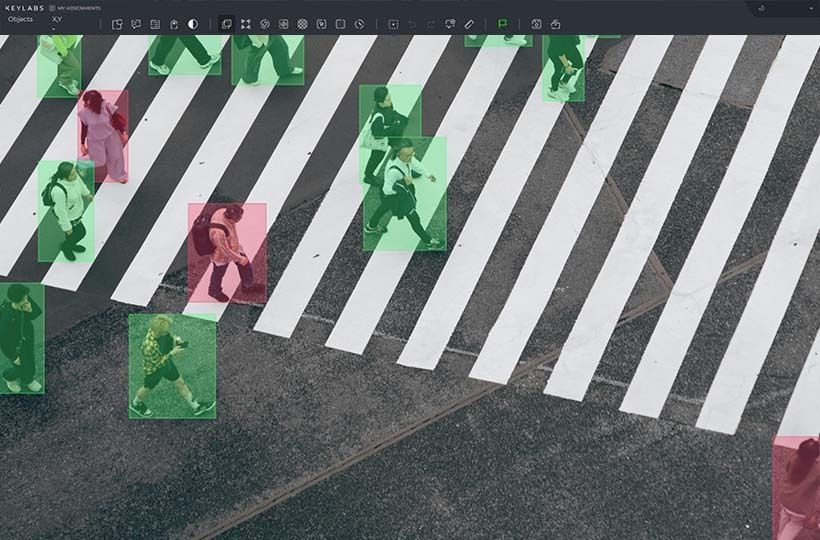Viewport: 820px width, 540px height.
Task: Select green box around woman in white jacket
Action: point(66,211)
